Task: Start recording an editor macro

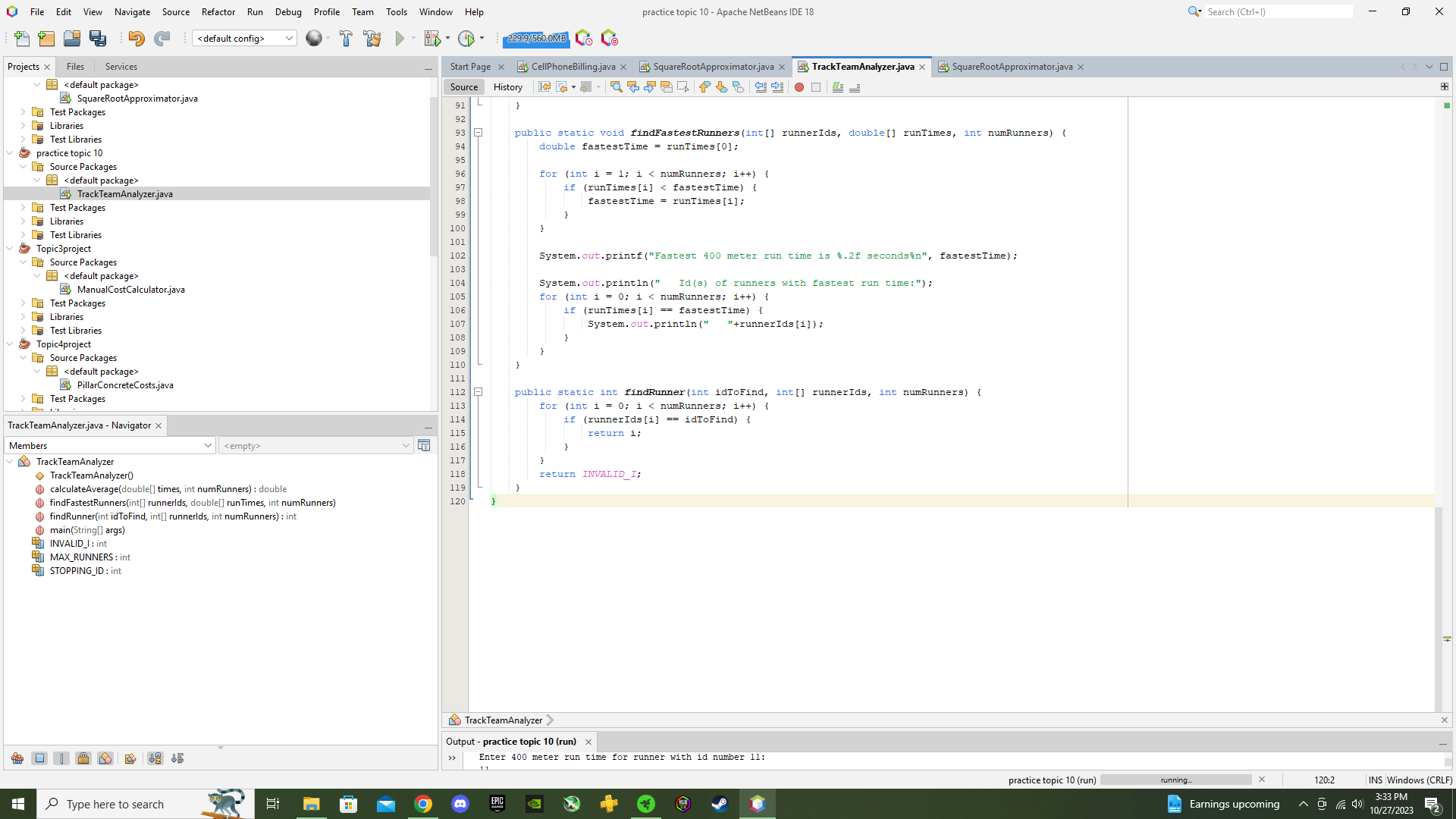Action: click(x=799, y=87)
